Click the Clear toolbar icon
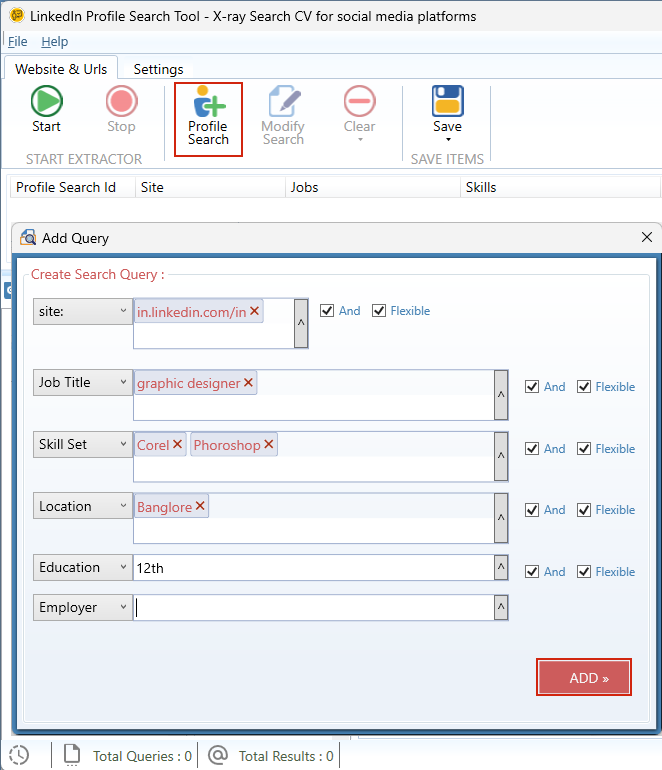The width and height of the screenshot is (662, 770). 359,101
